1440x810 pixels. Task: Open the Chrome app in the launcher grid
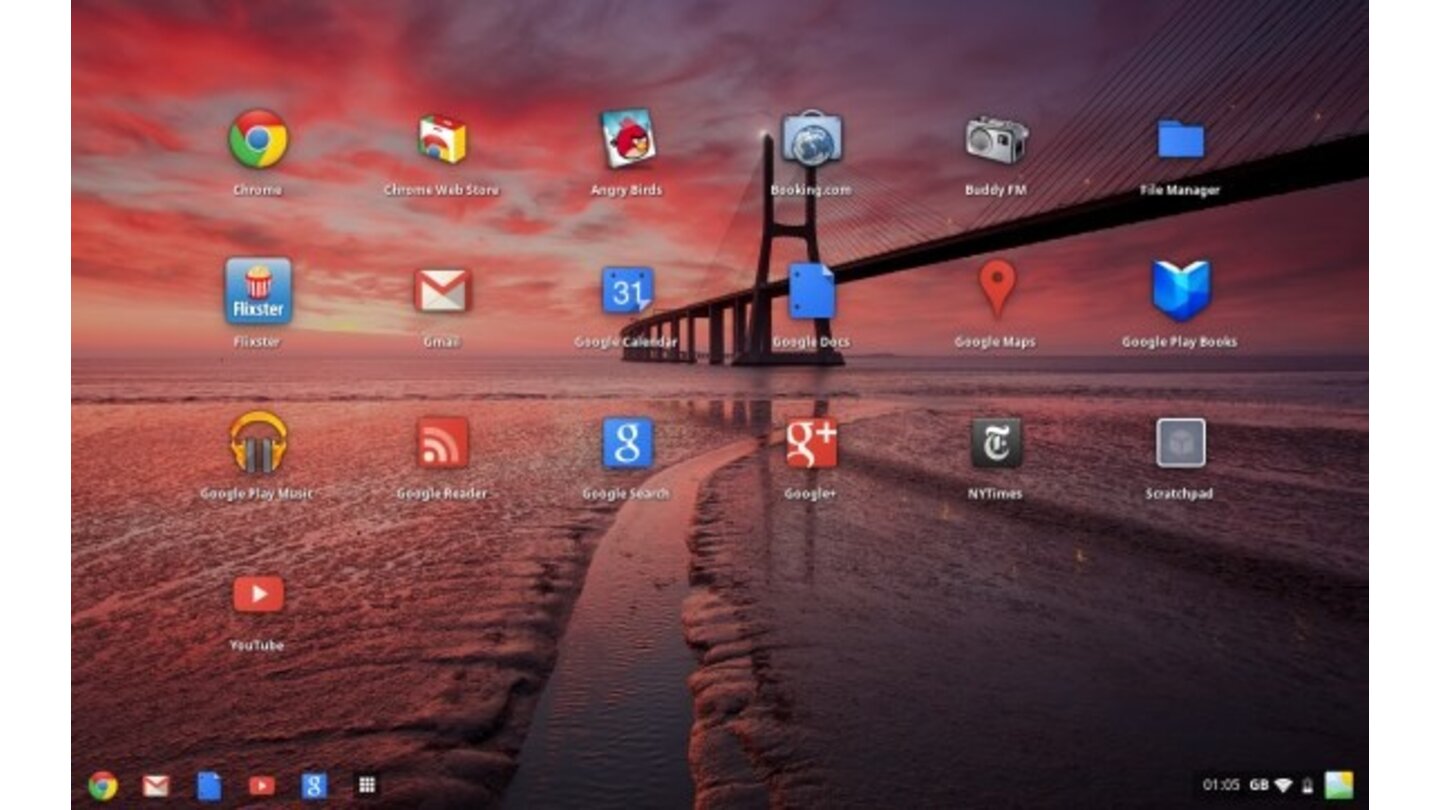tap(258, 139)
